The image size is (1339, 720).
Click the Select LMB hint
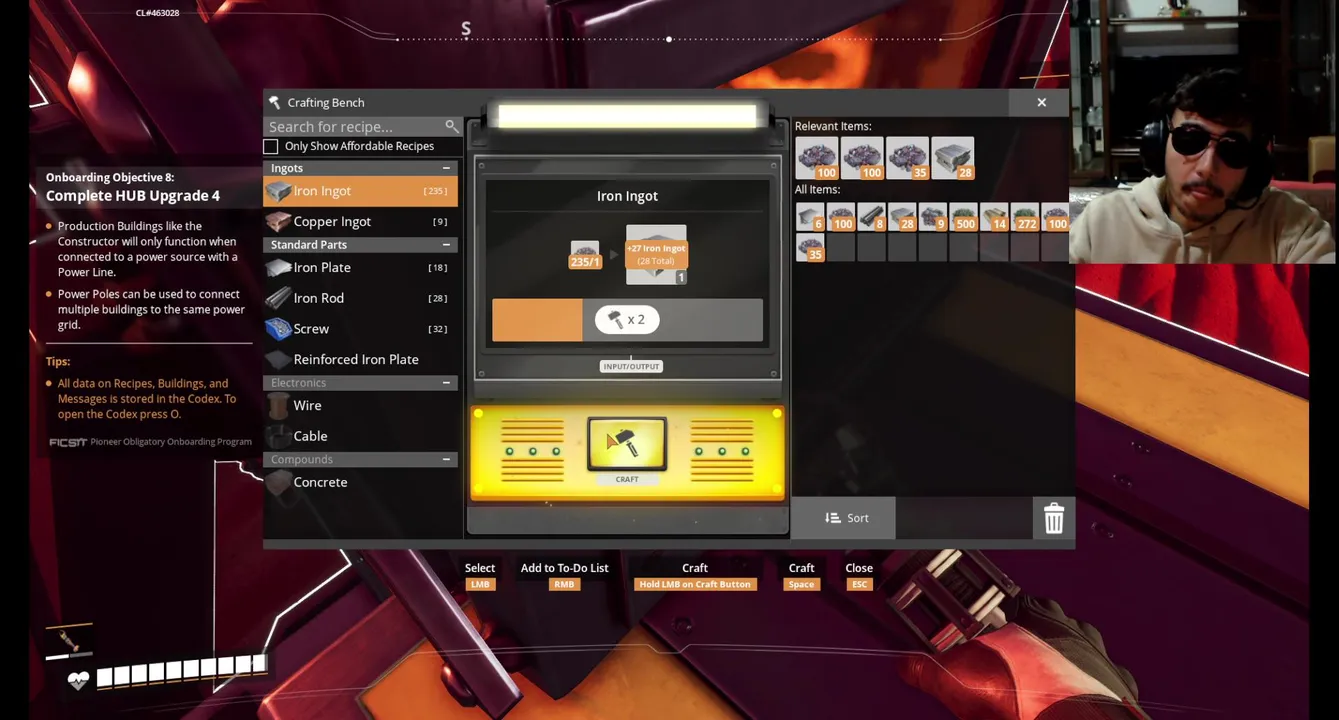point(480,576)
